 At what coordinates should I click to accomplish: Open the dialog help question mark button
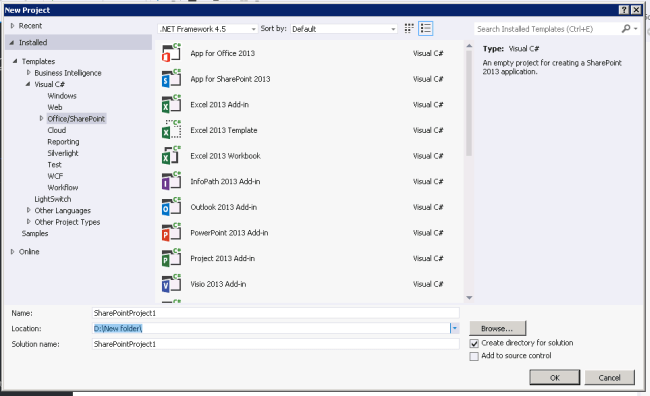[x=623, y=10]
